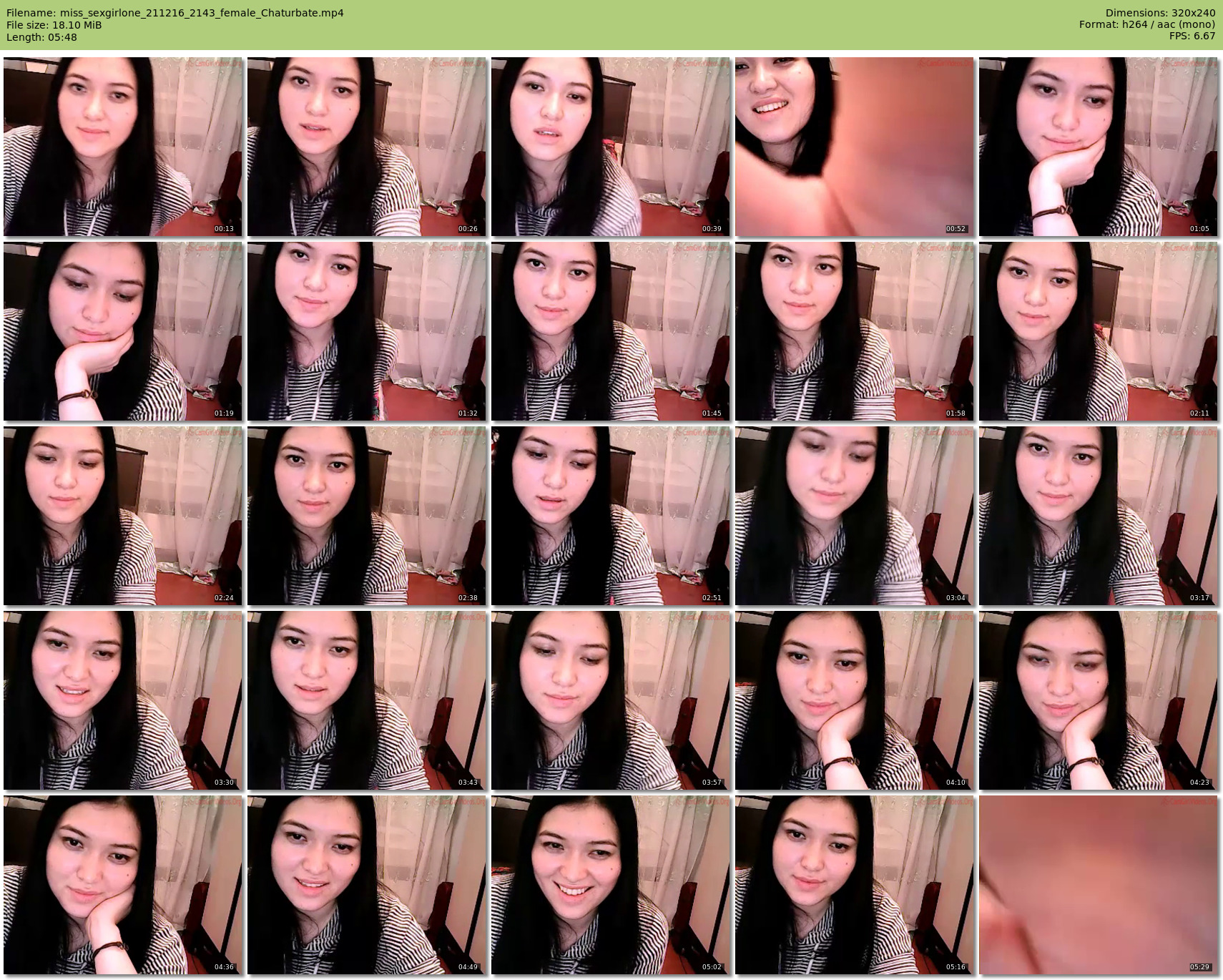Image resolution: width=1223 pixels, height=980 pixels.
Task: Pick the frame marked 01:58
Action: tap(855, 331)
